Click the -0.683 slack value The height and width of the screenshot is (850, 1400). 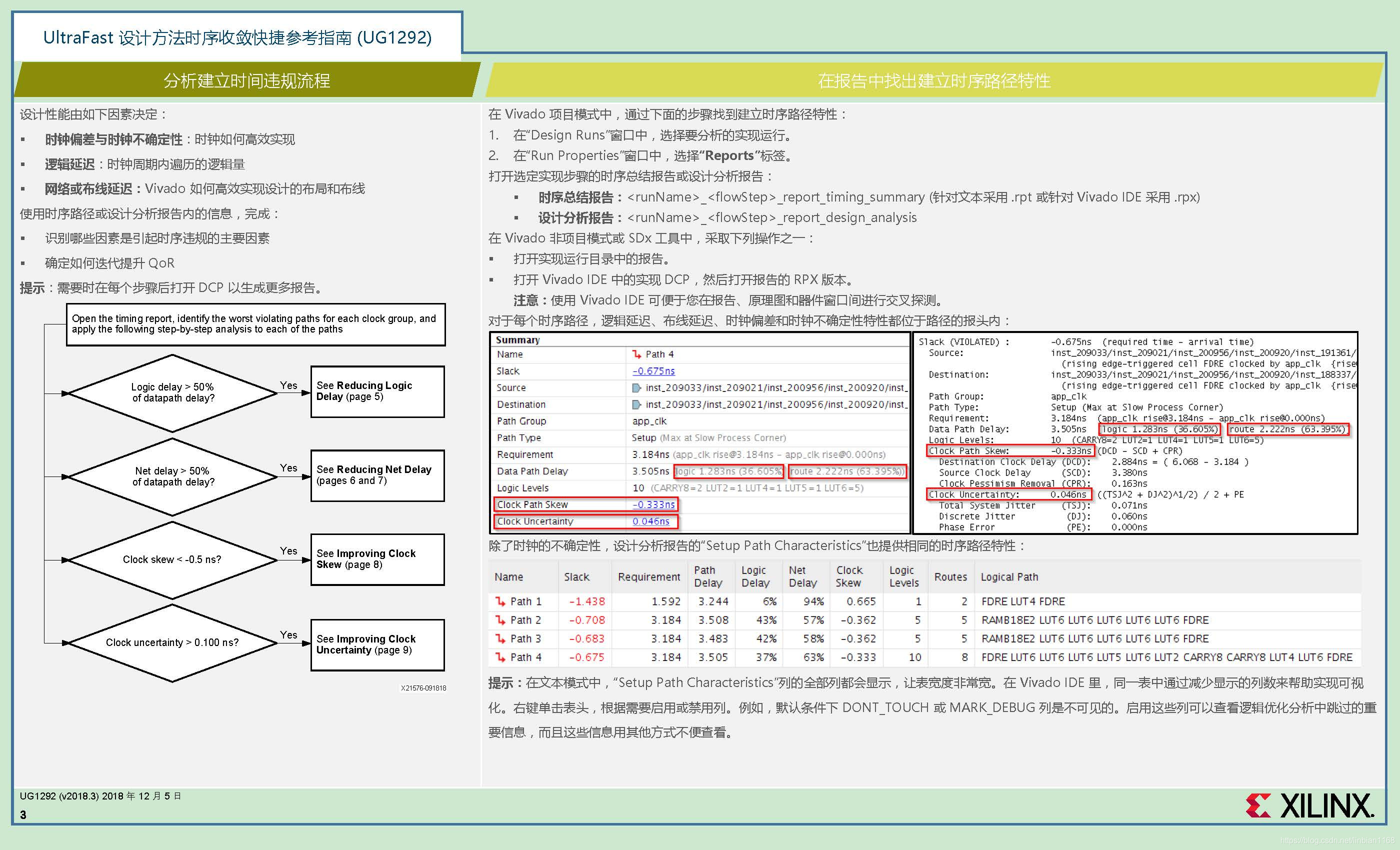(587, 638)
